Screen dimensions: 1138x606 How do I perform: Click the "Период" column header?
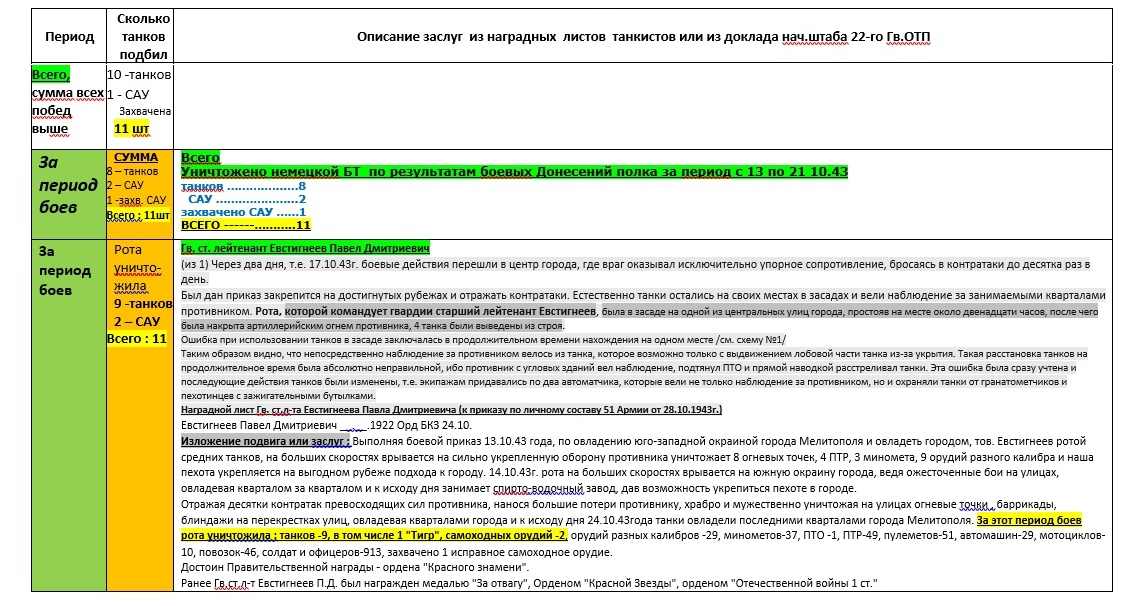pos(70,36)
